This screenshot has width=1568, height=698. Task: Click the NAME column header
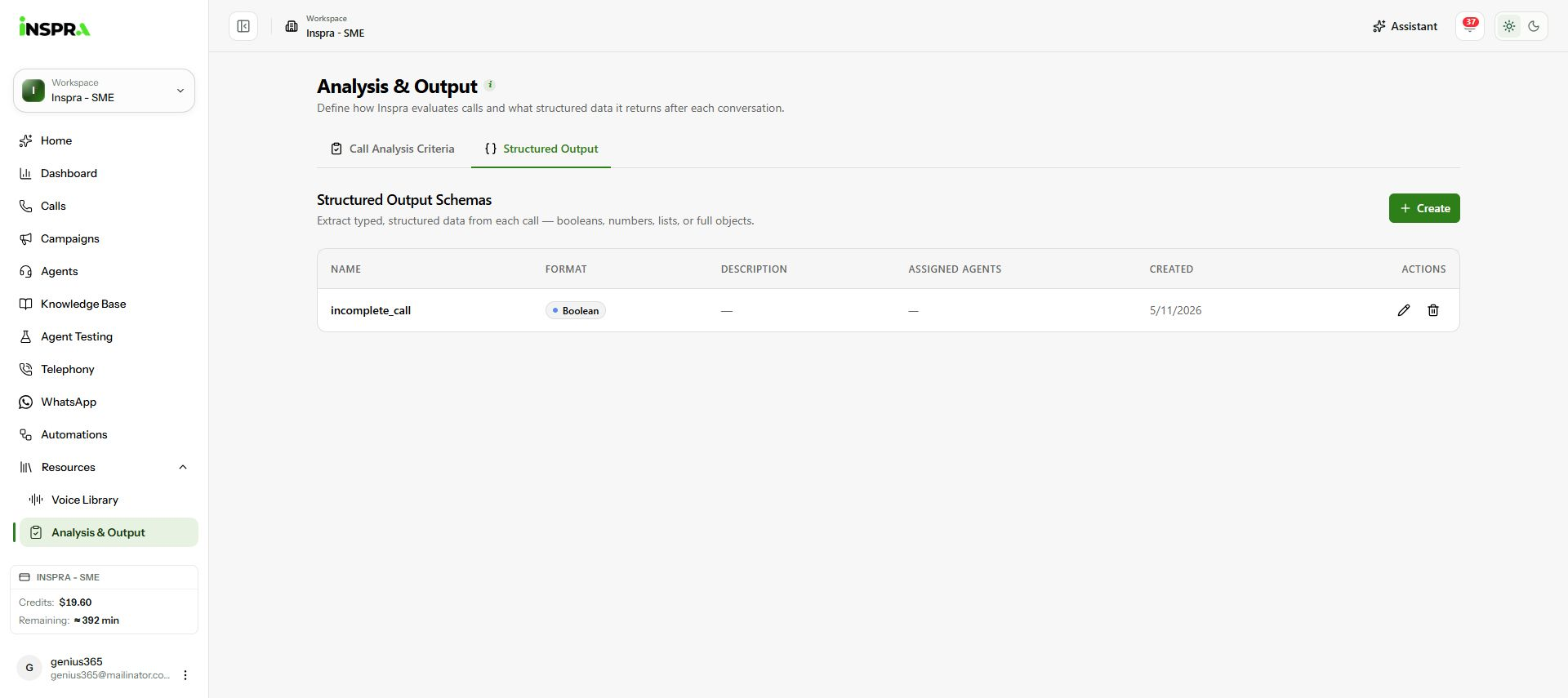tap(345, 269)
